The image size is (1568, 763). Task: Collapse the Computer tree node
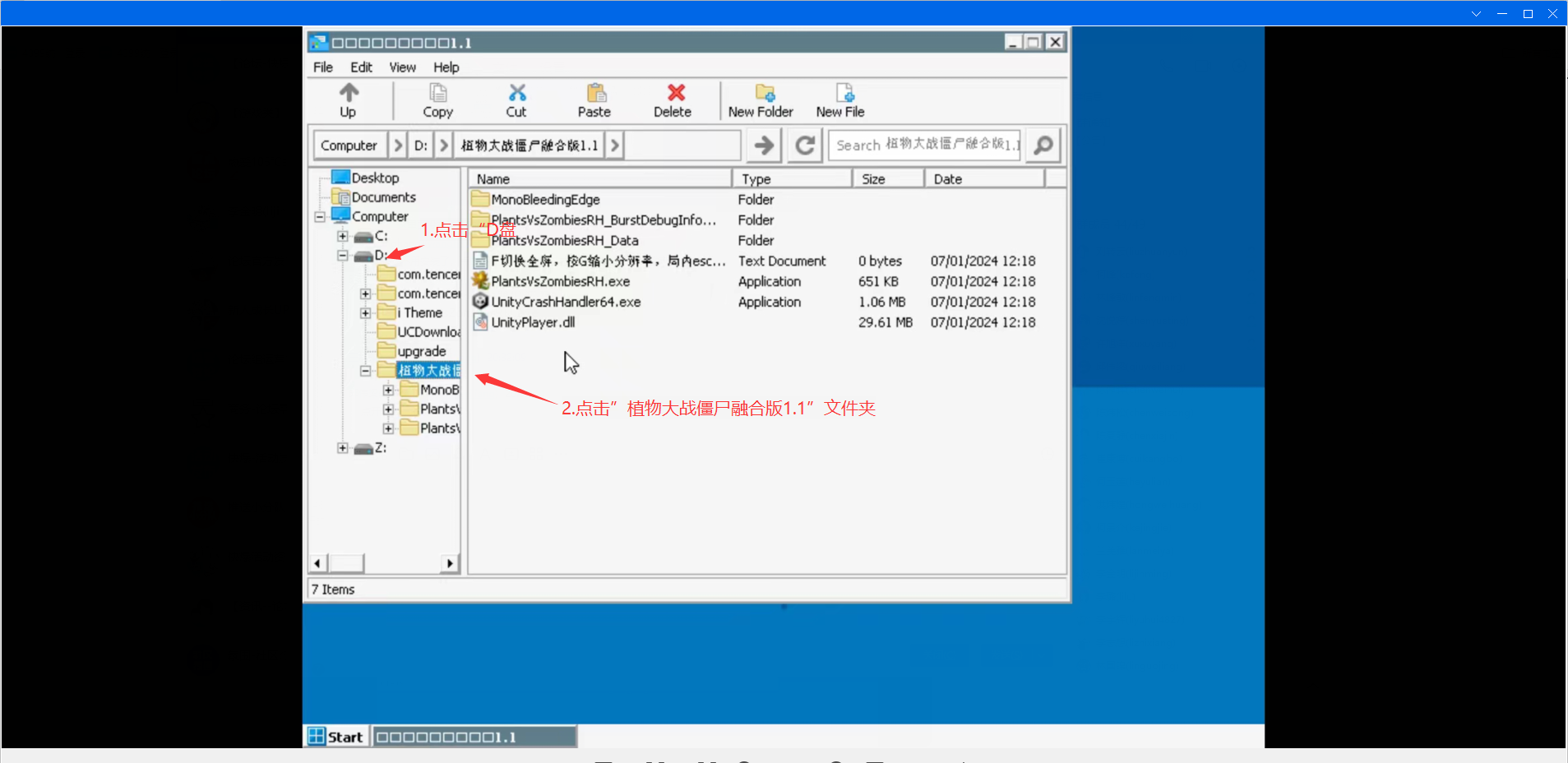pyautogui.click(x=320, y=217)
